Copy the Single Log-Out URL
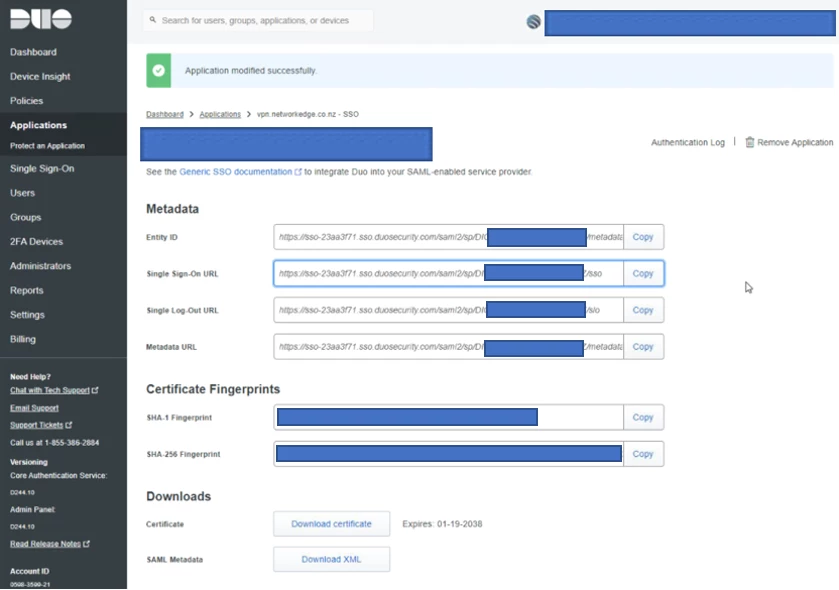The height and width of the screenshot is (590, 839). point(643,310)
